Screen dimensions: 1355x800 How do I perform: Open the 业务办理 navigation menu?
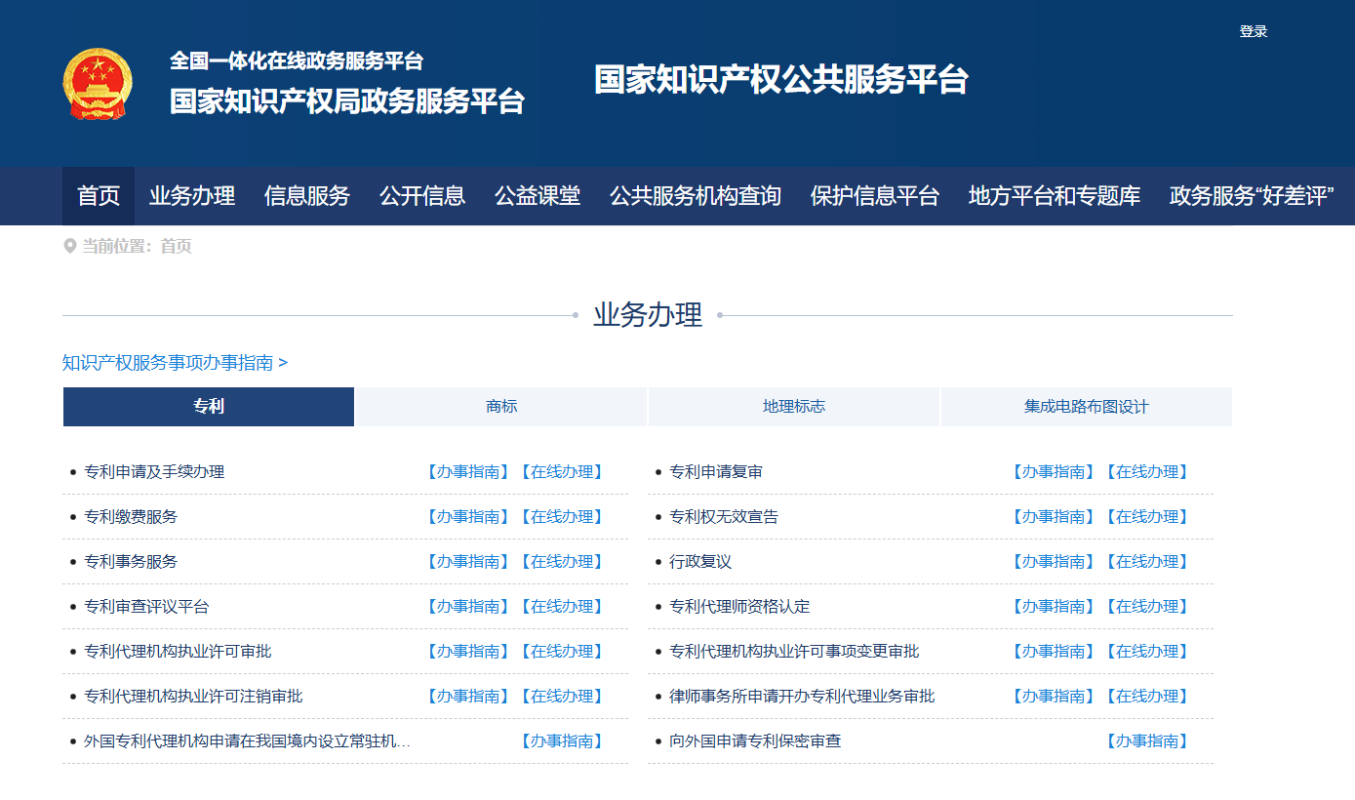coord(192,196)
